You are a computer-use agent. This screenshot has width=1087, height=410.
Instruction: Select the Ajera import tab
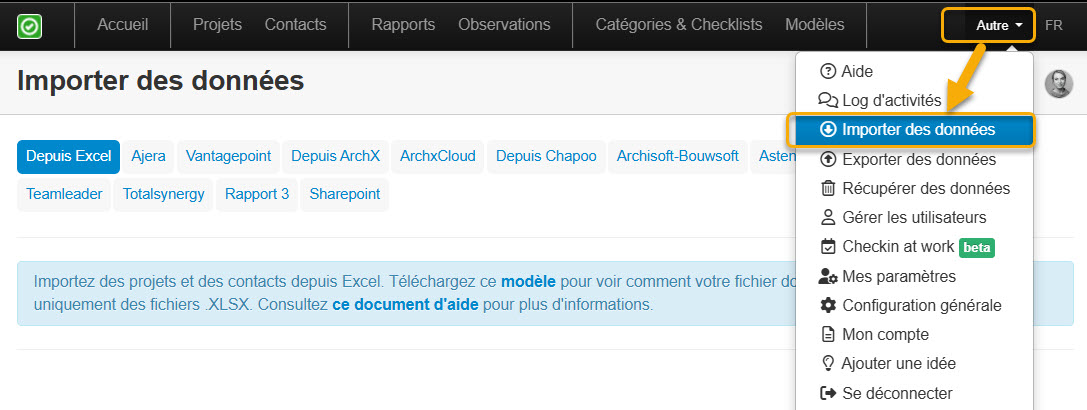pyautogui.click(x=148, y=157)
